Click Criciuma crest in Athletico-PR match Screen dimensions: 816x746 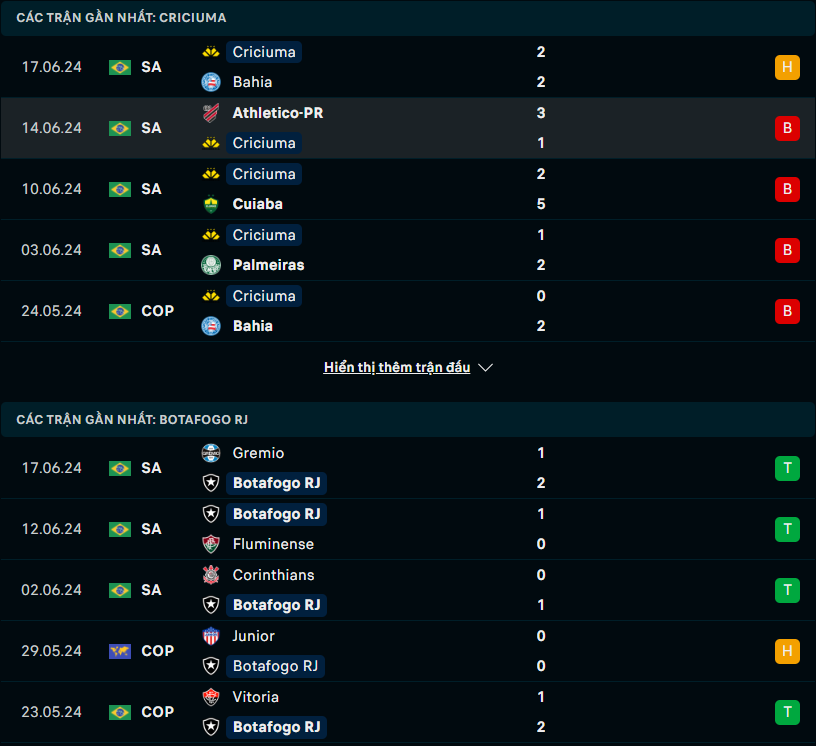[x=211, y=143]
